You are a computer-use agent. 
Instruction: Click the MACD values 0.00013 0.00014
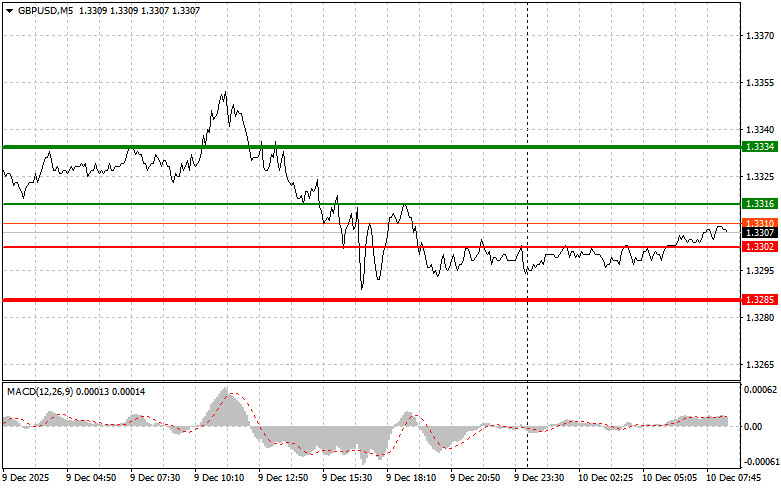(x=111, y=392)
